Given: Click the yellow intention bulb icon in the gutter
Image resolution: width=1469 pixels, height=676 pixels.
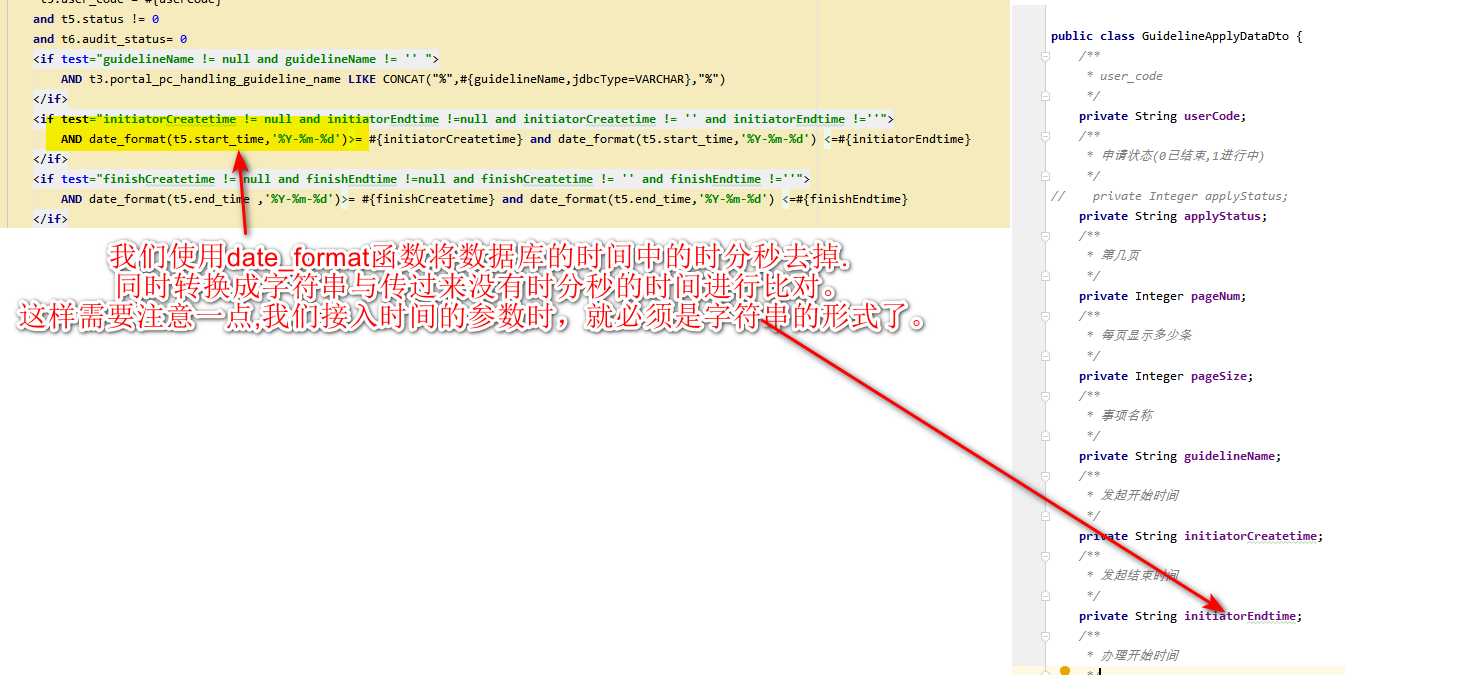Looking at the screenshot, I should [x=1065, y=671].
